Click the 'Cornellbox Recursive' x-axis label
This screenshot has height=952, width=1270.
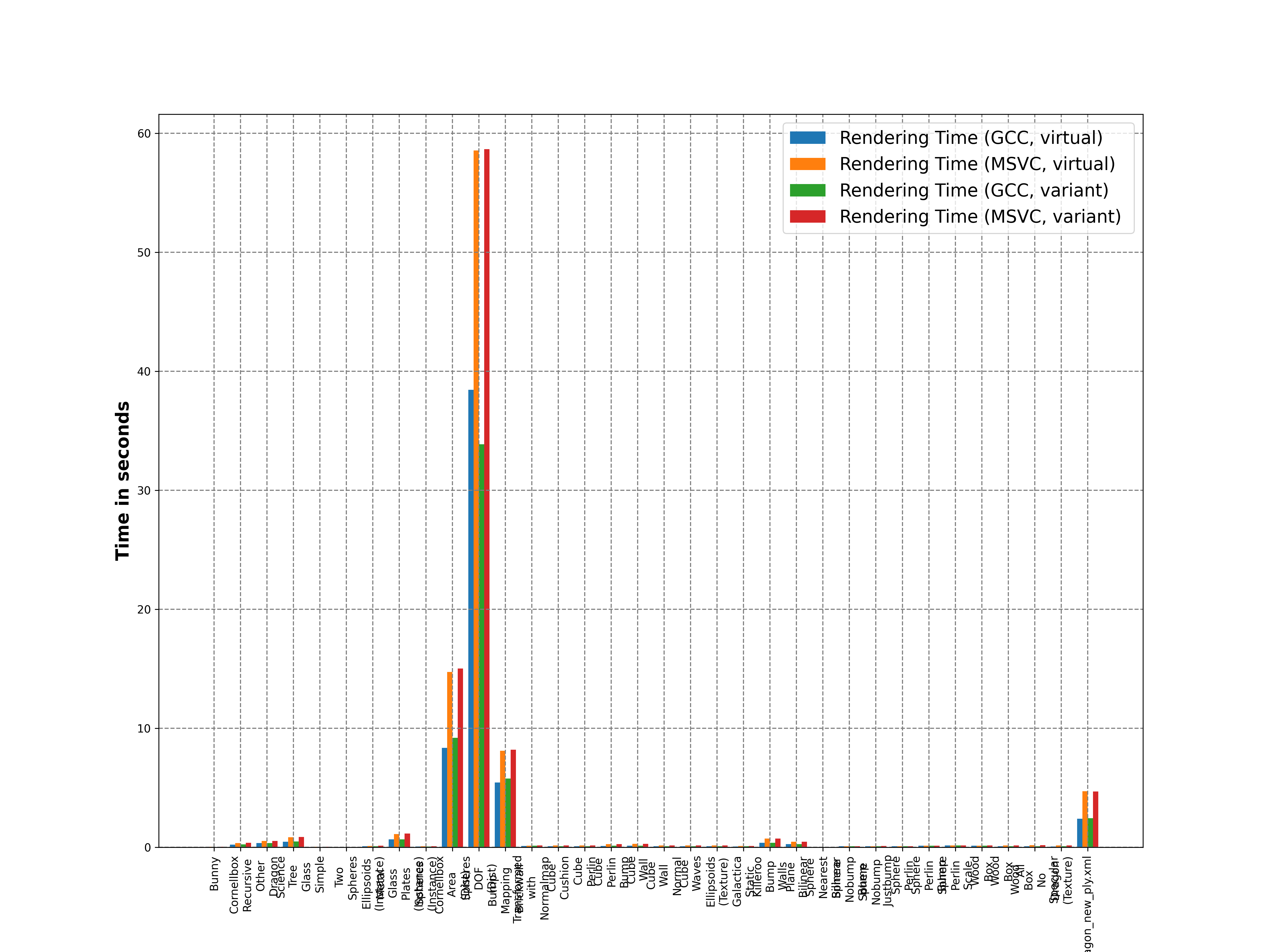coord(241,884)
